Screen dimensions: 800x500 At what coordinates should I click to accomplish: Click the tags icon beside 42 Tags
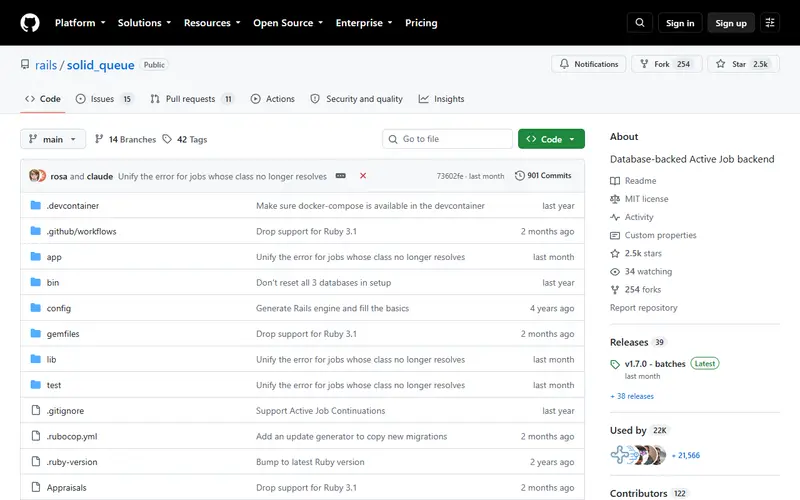click(167, 139)
